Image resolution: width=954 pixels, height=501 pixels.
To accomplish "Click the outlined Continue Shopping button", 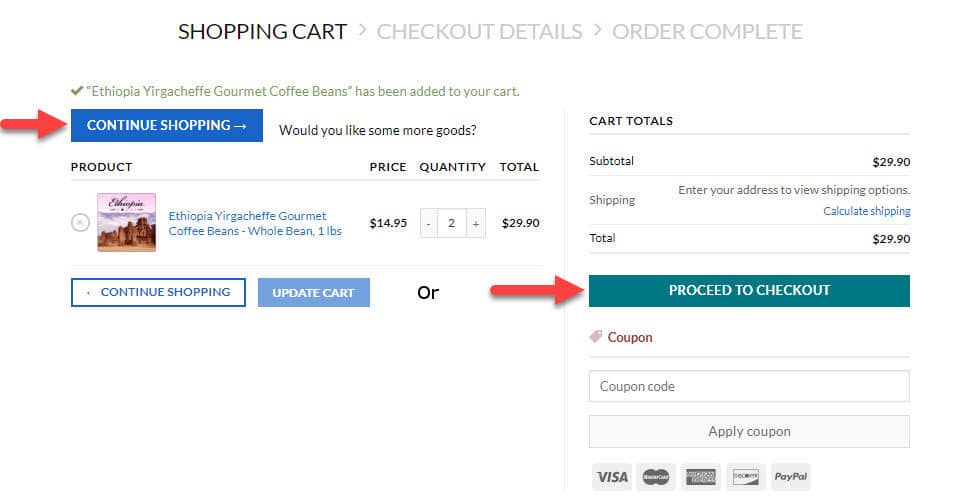I will pyautogui.click(x=158, y=292).
